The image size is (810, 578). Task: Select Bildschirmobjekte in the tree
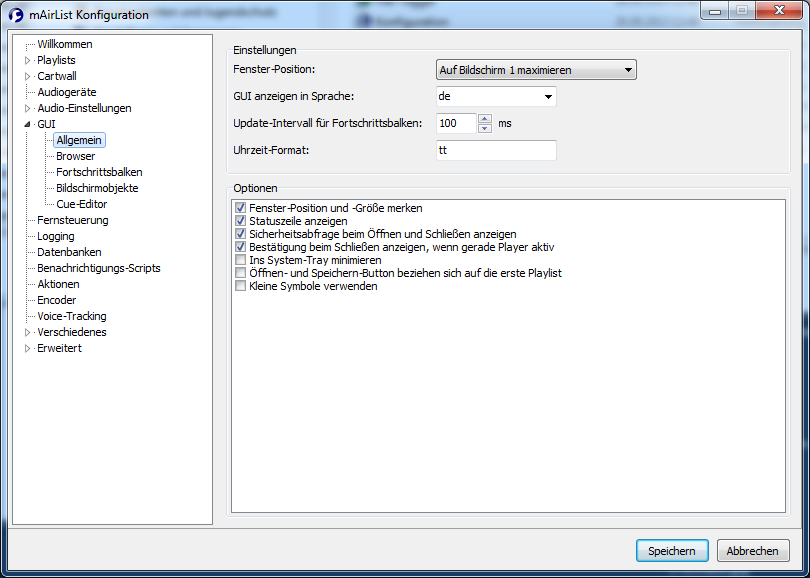97,188
